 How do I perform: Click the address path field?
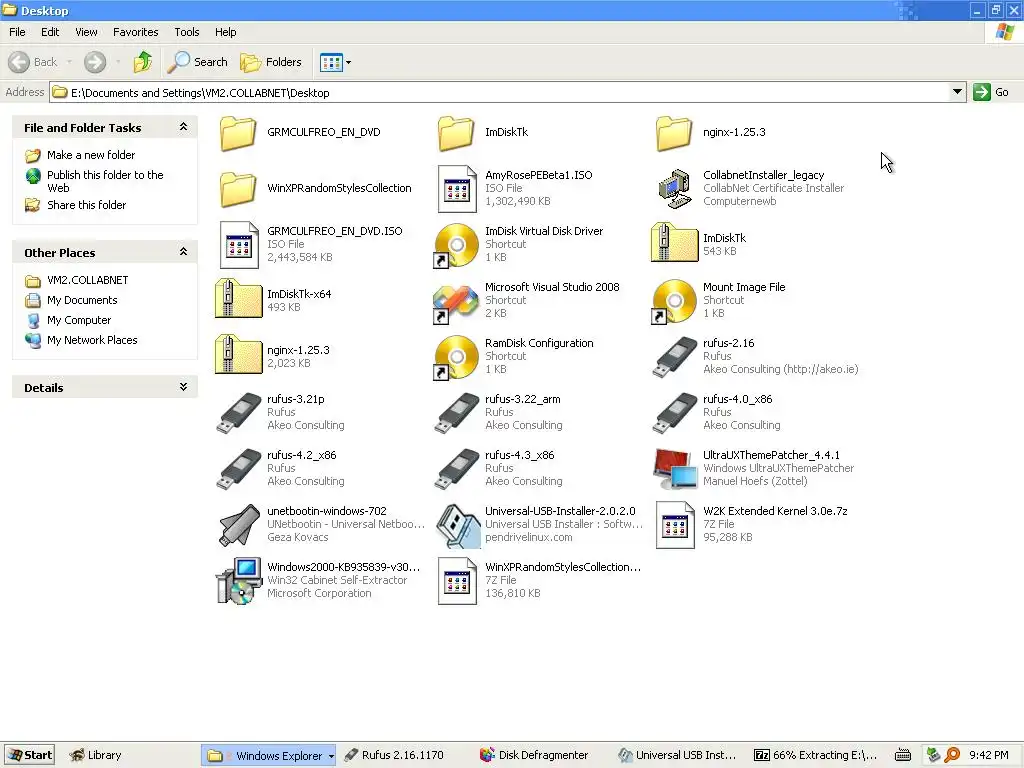(501, 92)
